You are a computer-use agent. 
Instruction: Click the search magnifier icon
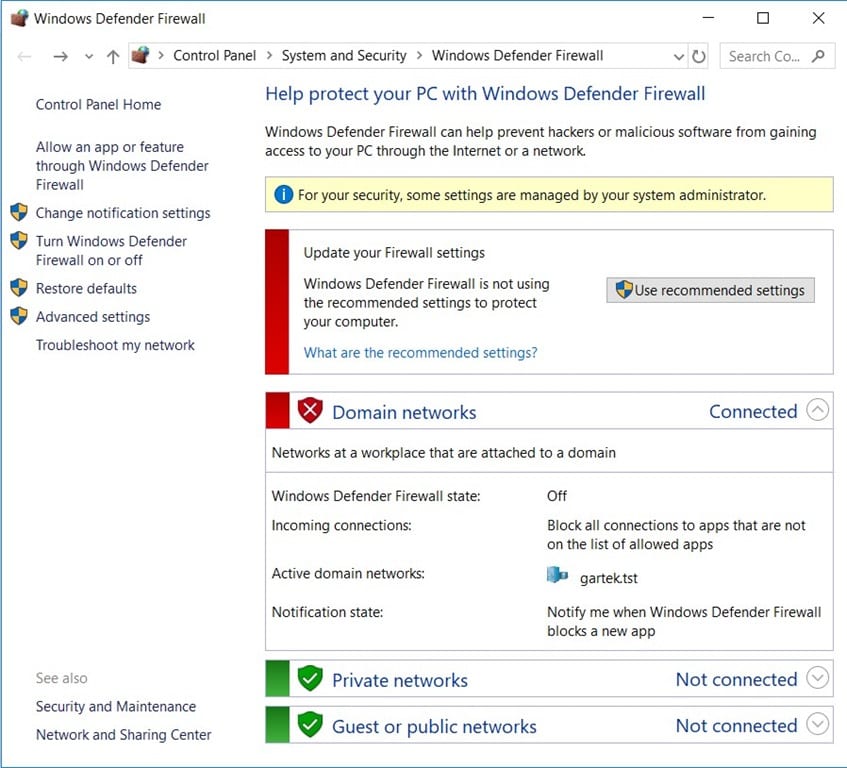pos(818,56)
